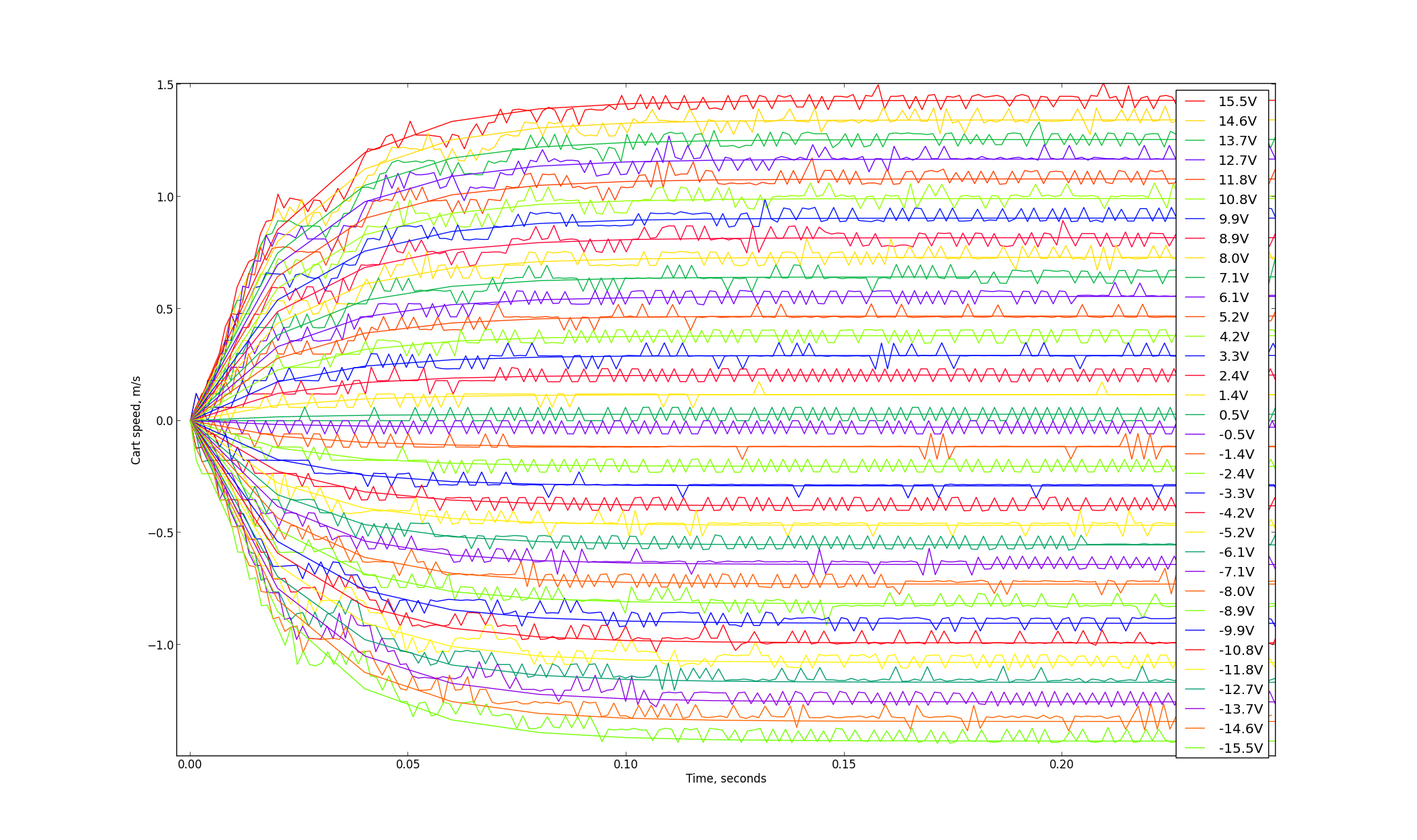
Task: Click the blue line swatch beside 3.3V
Action: coord(1195,356)
